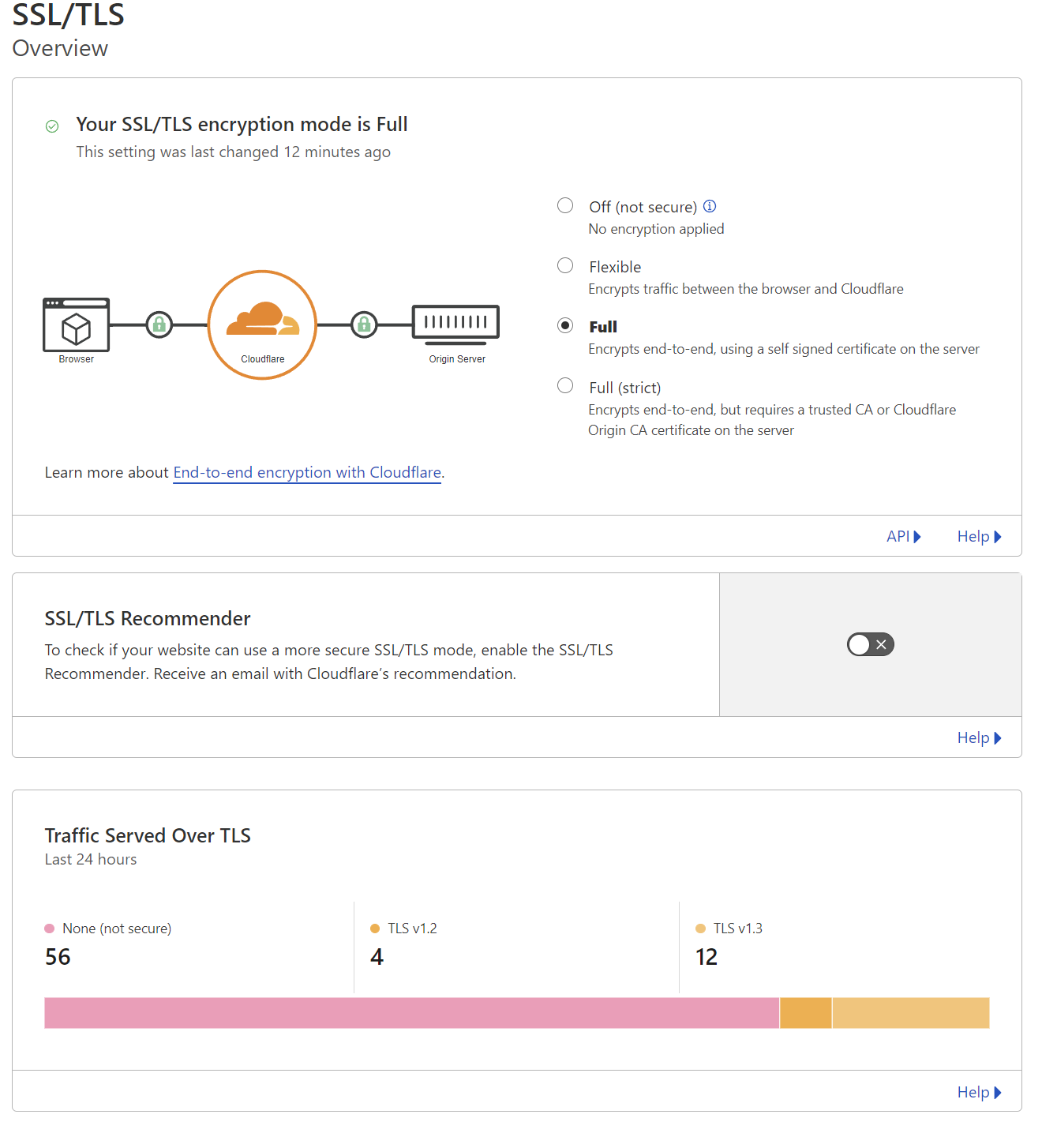Select the Flexible encryption mode

[564, 265]
